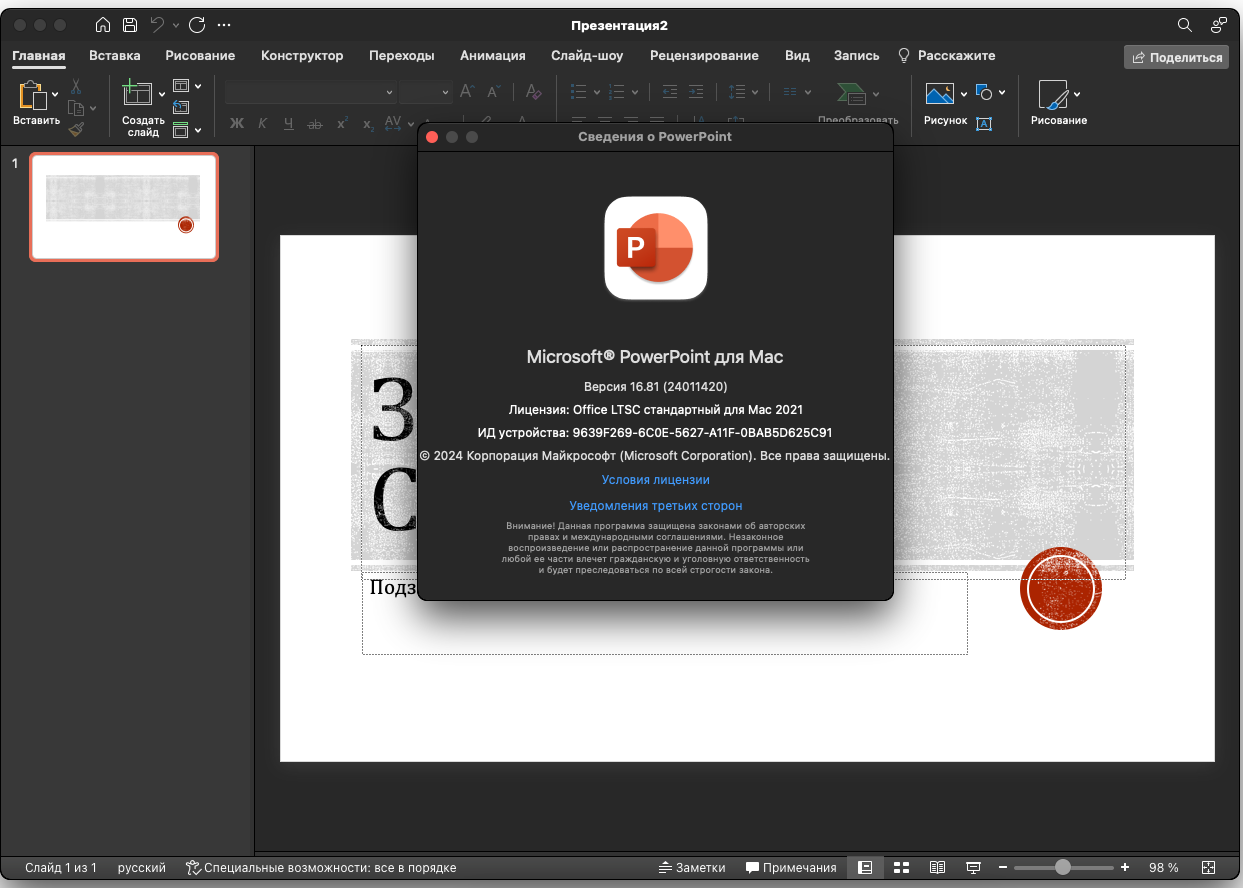This screenshot has height=888, width=1243.
Task: Expand the shapes dropdown arrow
Action: [x=1002, y=92]
